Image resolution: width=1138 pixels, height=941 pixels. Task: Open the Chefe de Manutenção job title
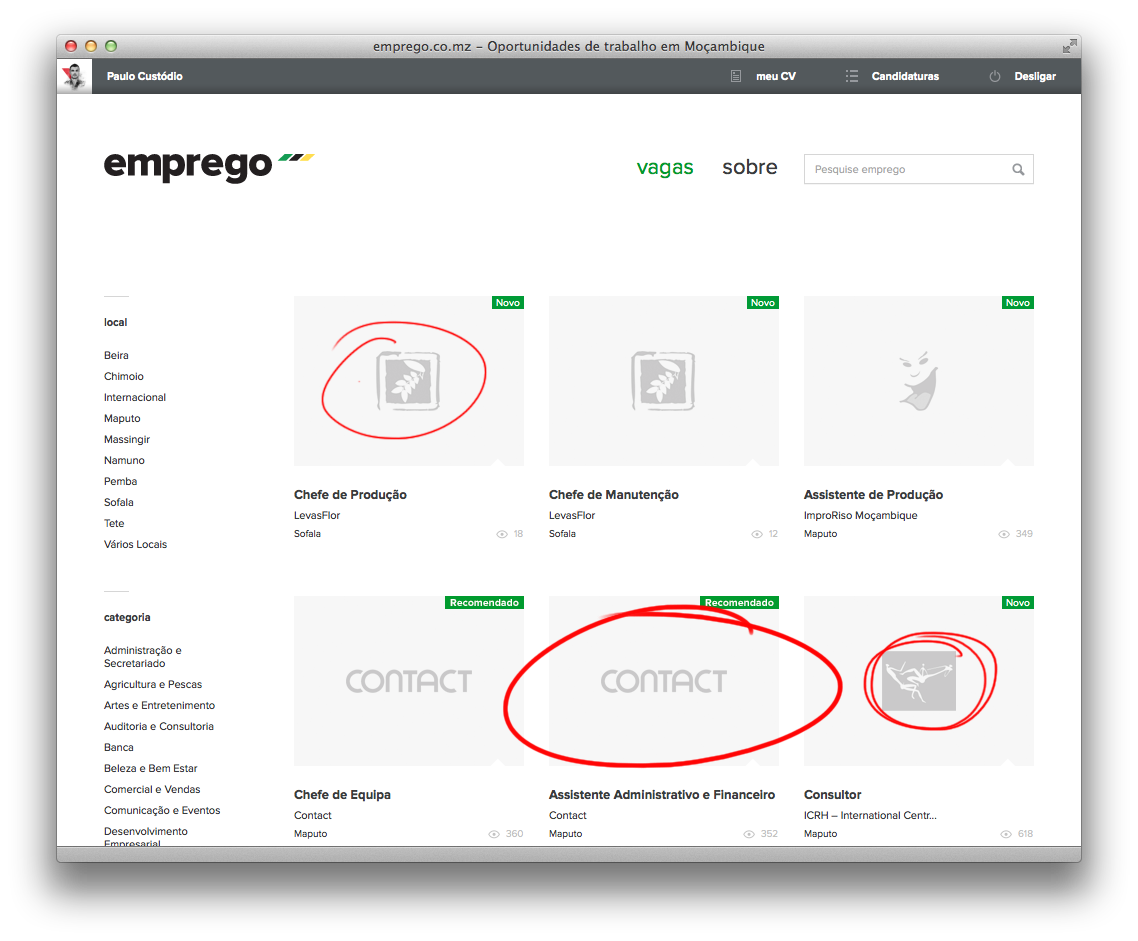pyautogui.click(x=614, y=495)
